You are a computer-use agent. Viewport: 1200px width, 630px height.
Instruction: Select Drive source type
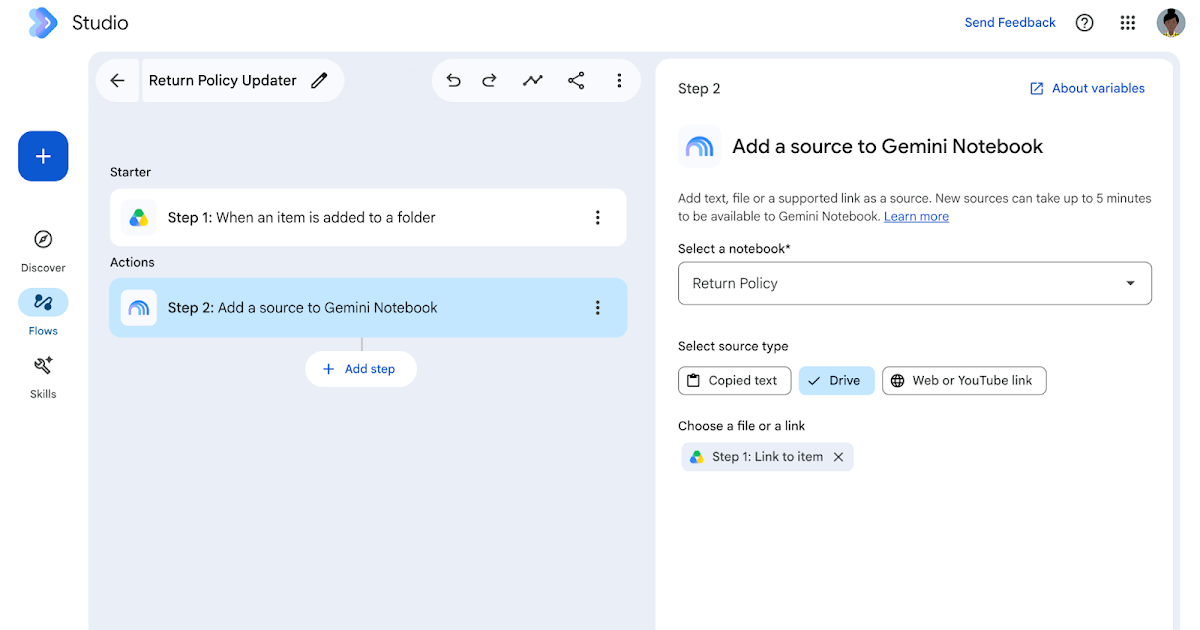(x=836, y=381)
